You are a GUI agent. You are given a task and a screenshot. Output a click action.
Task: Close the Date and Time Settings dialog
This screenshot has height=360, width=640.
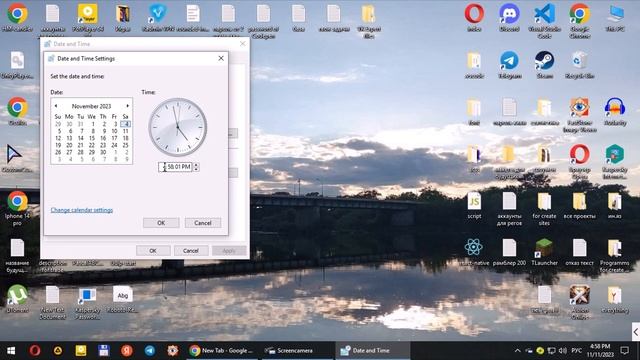tap(221, 58)
